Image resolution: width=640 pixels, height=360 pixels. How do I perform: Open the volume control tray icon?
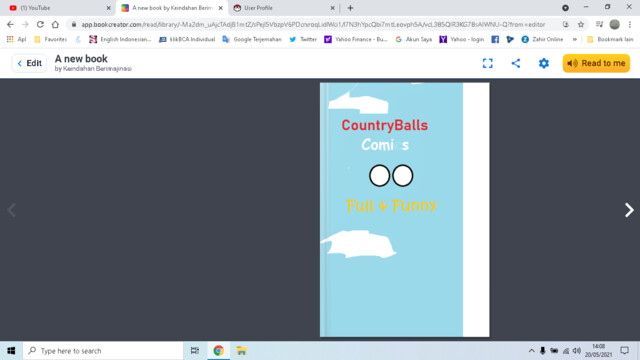(x=577, y=351)
